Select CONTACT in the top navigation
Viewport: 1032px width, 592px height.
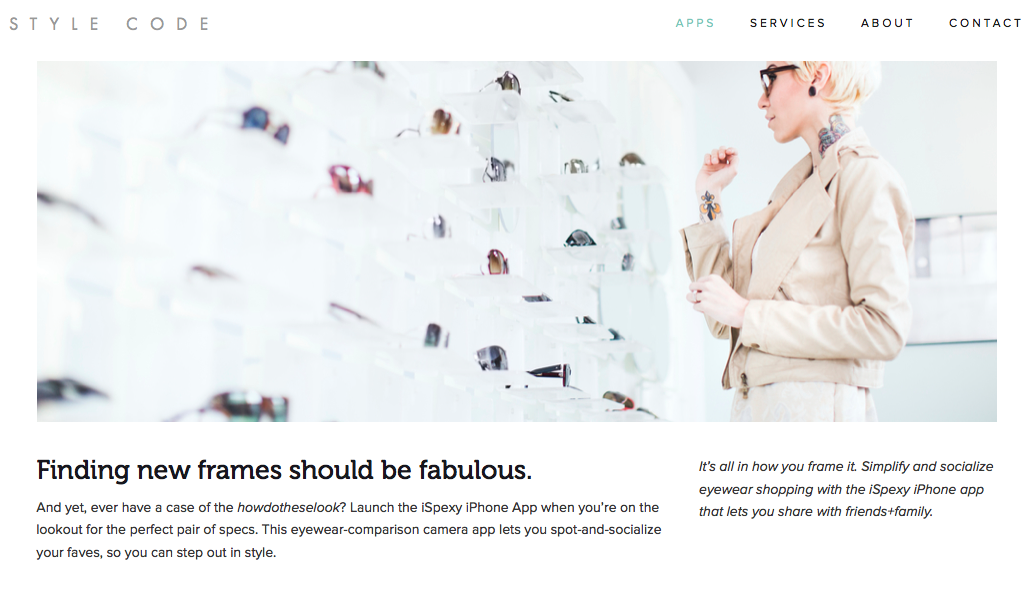(x=985, y=23)
